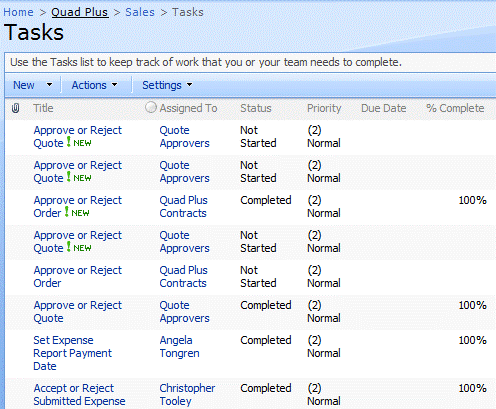Open Quad Plus breadcrumb link
The width and height of the screenshot is (496, 409).
pyautogui.click(x=80, y=12)
